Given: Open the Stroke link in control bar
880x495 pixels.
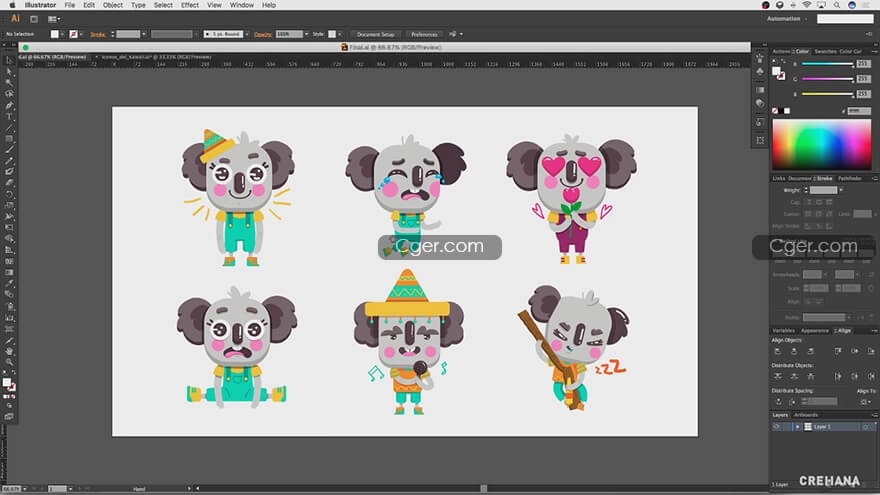Looking at the screenshot, I should pos(98,34).
